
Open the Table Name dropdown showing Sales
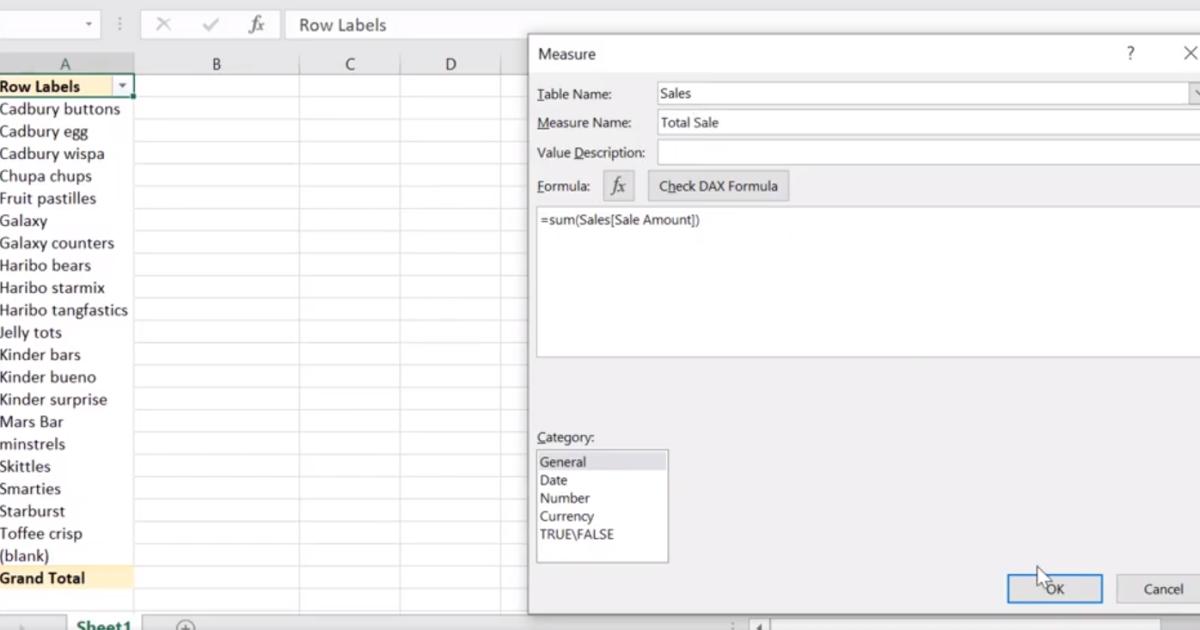1194,93
